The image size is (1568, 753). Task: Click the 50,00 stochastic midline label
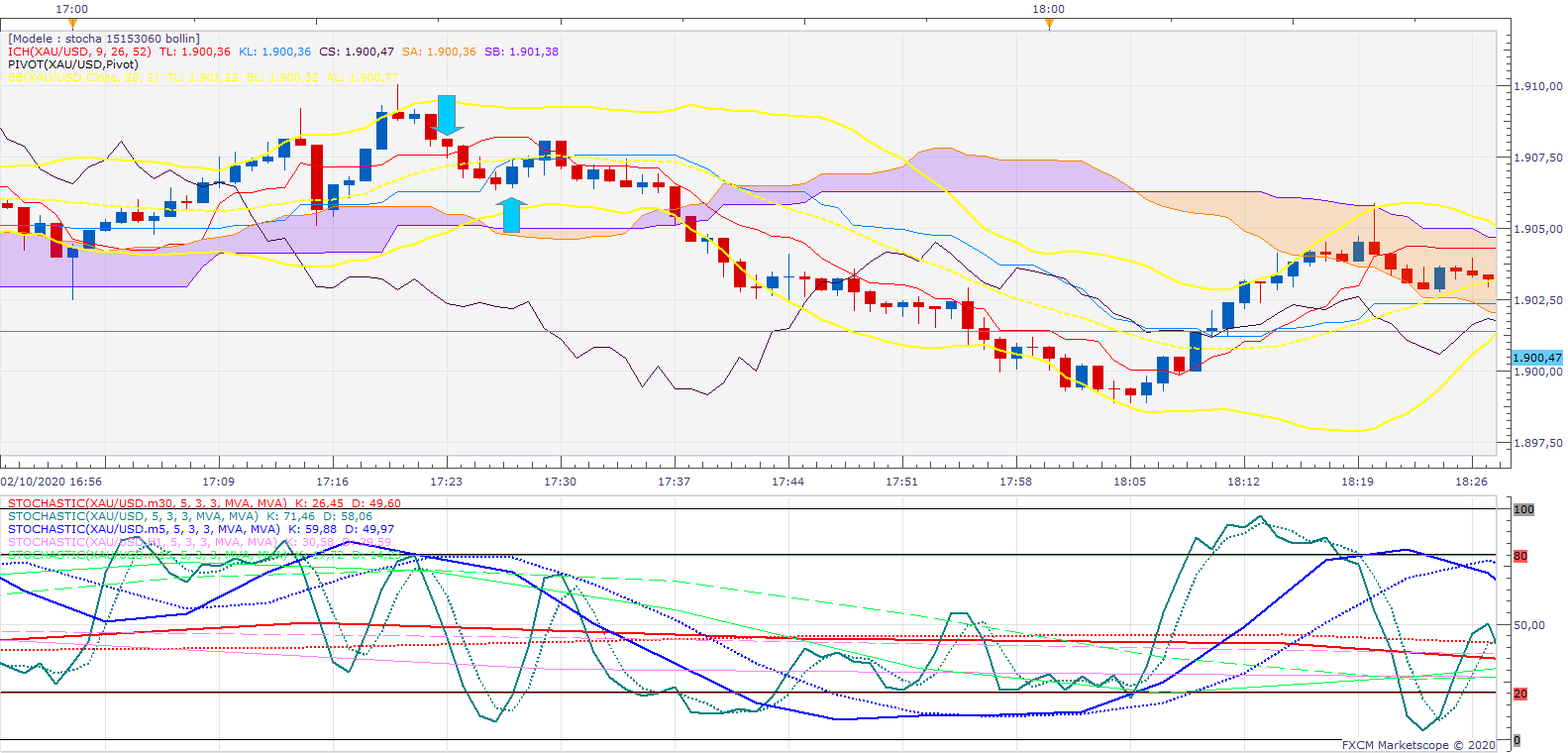click(x=1530, y=625)
